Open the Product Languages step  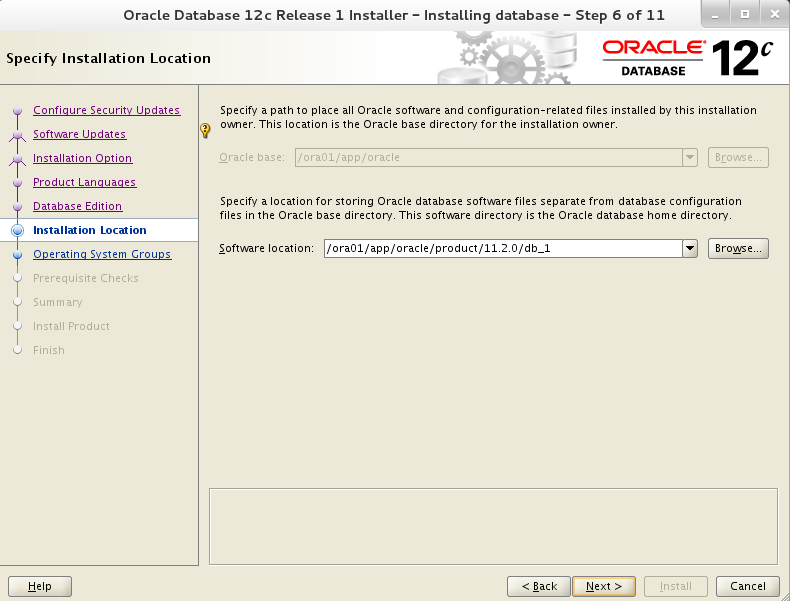pos(84,182)
